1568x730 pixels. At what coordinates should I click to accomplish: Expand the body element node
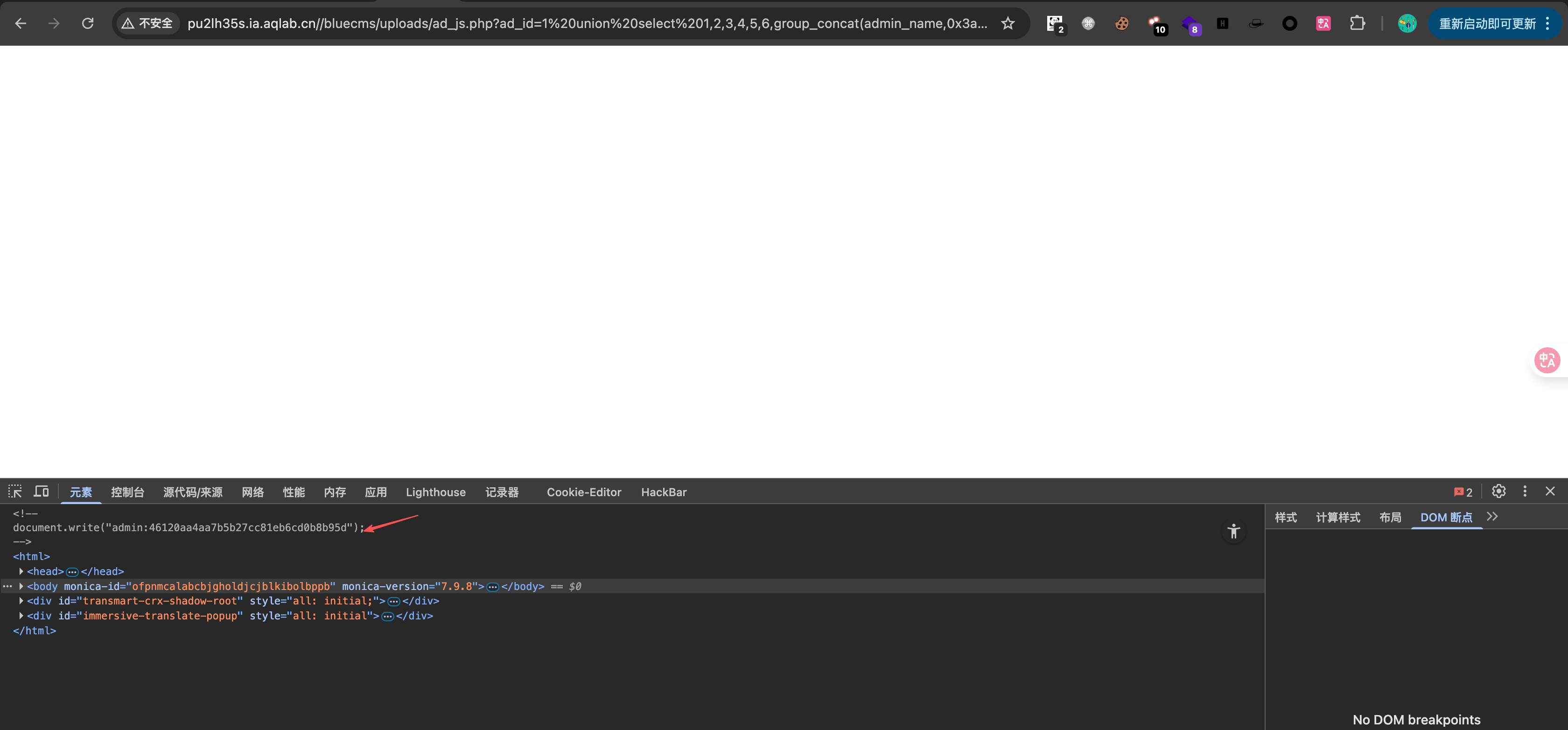pos(21,586)
